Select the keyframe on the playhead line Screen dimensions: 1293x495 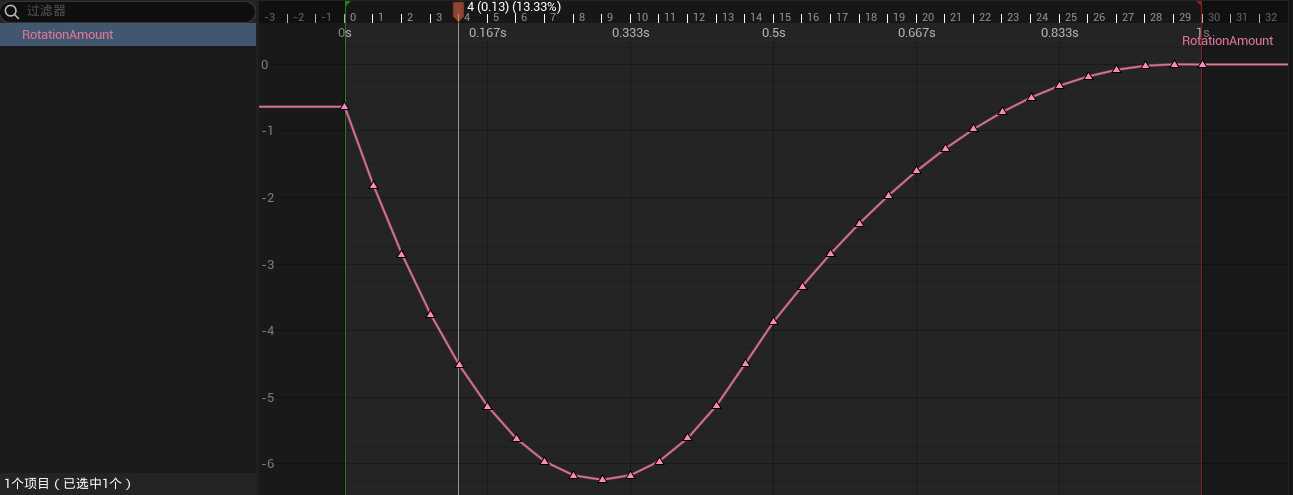(459, 364)
